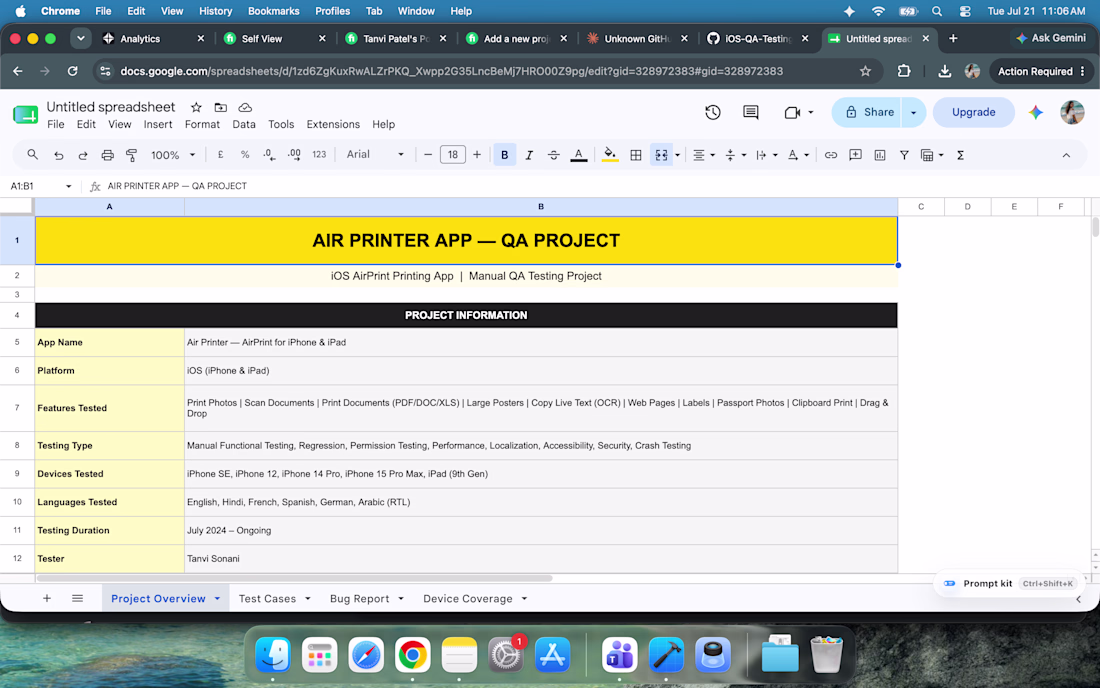Insert a comment from toolbar
This screenshot has height=688, width=1100.
(x=855, y=155)
